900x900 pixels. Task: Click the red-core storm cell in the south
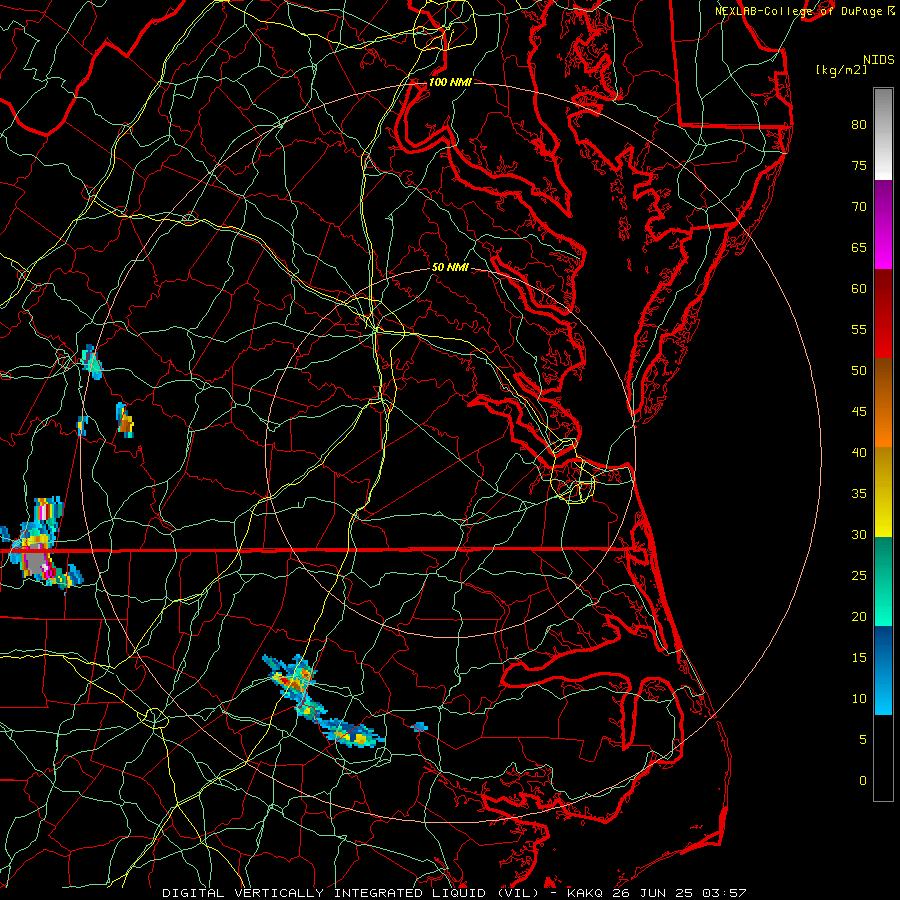coord(293,683)
